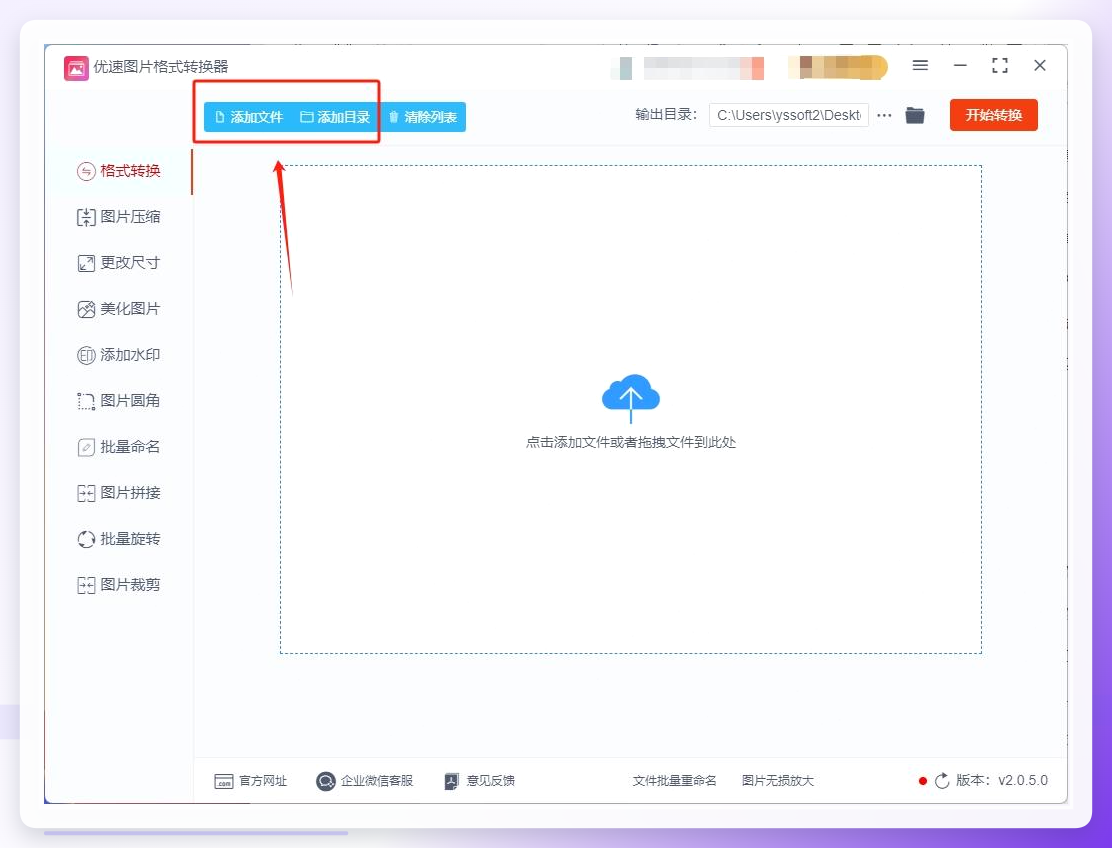Select 图片圆角 in sidebar
Image resolution: width=1112 pixels, height=848 pixels.
pyautogui.click(x=118, y=401)
